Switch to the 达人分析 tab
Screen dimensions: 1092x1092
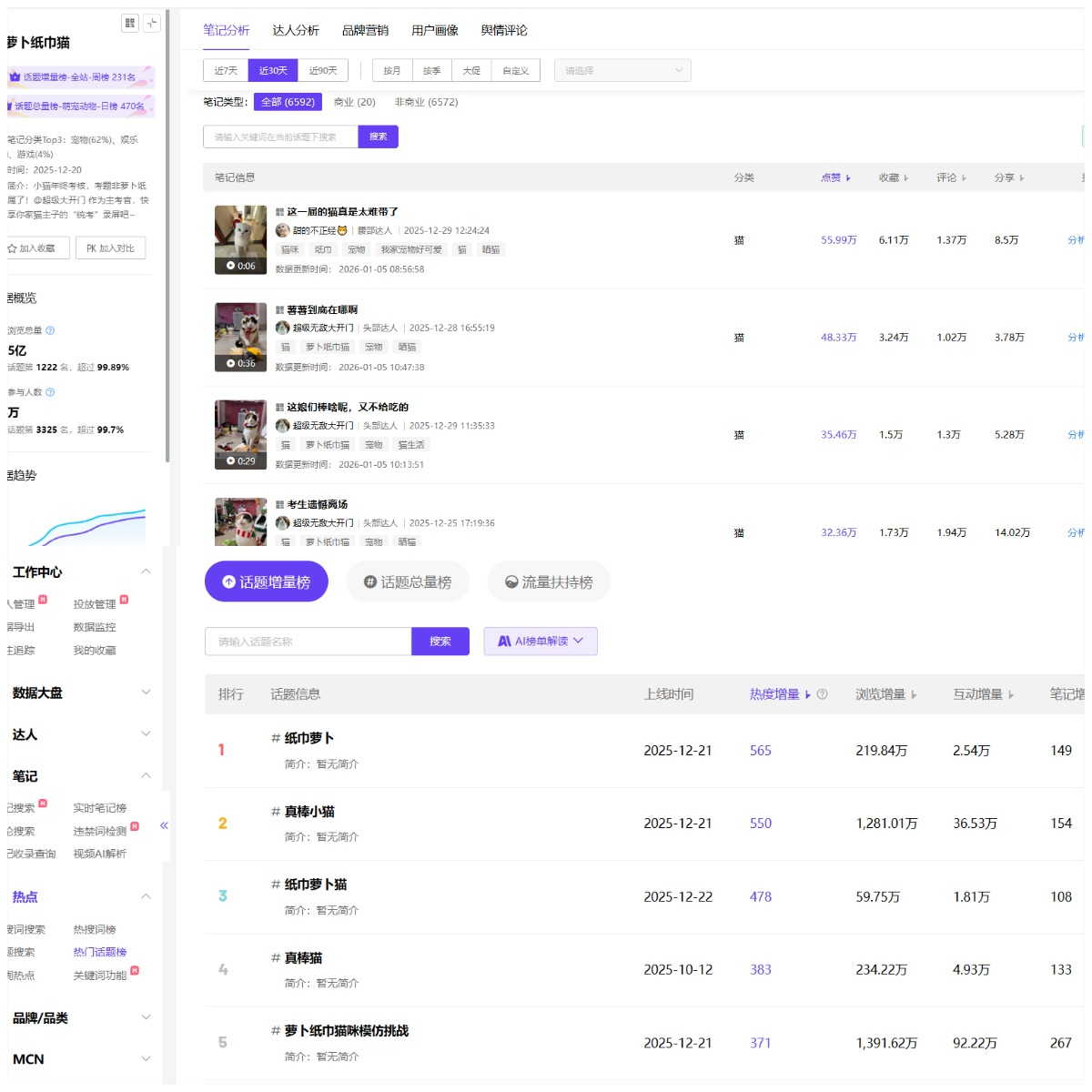point(296,30)
